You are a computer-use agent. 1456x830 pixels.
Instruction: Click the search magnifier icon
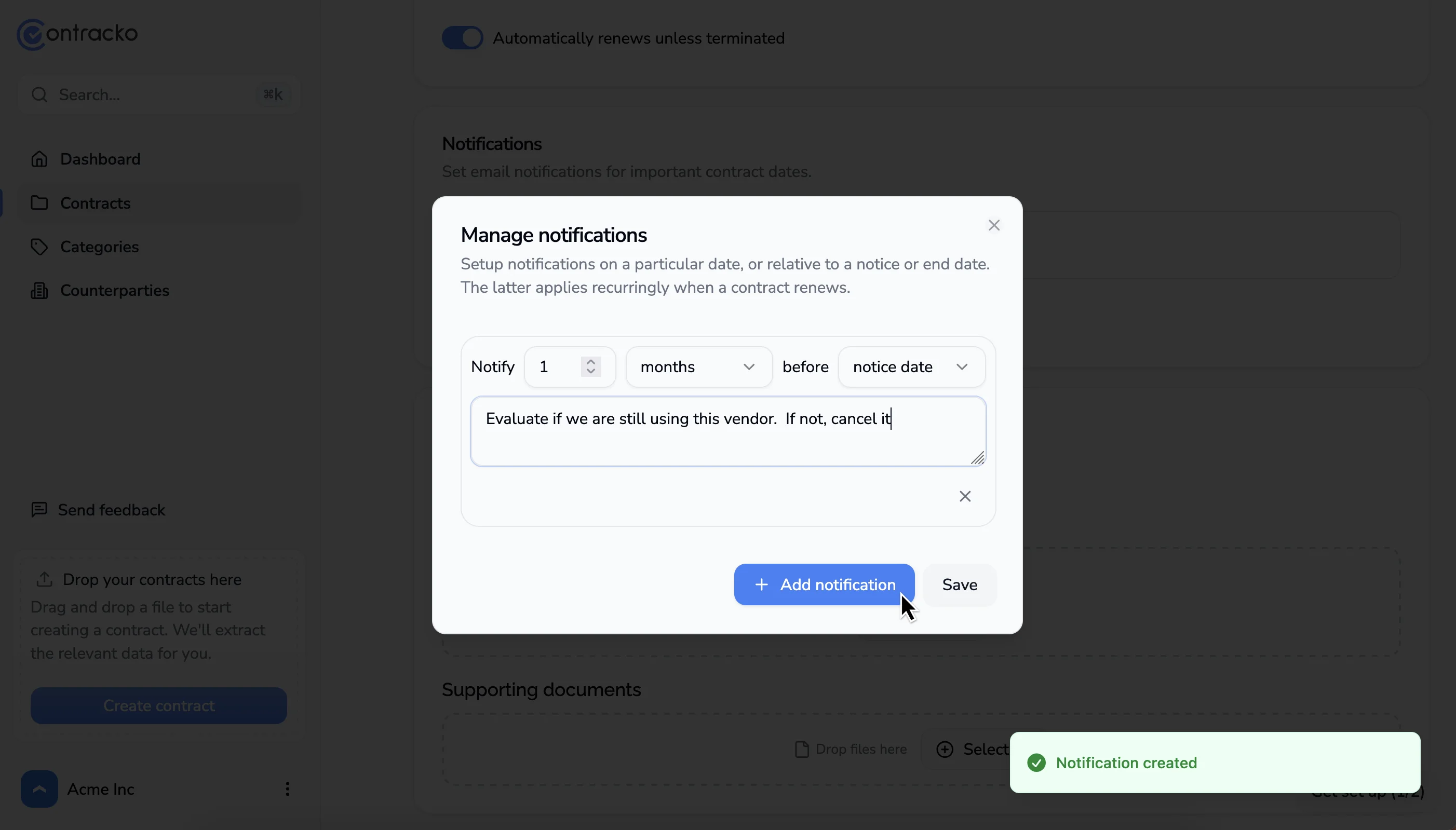click(x=39, y=94)
